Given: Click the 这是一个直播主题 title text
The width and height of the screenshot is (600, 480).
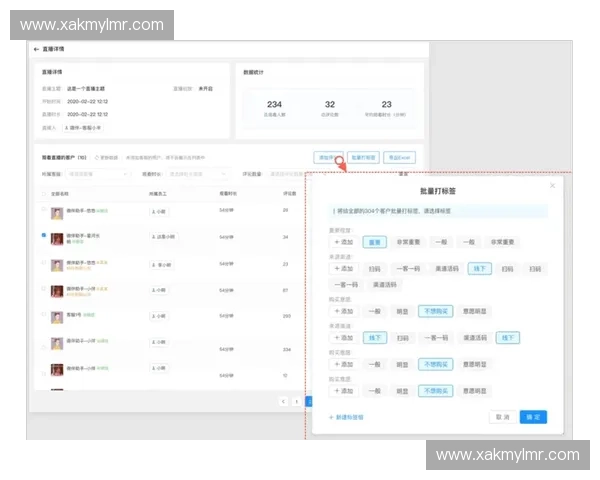Looking at the screenshot, I should [86, 89].
